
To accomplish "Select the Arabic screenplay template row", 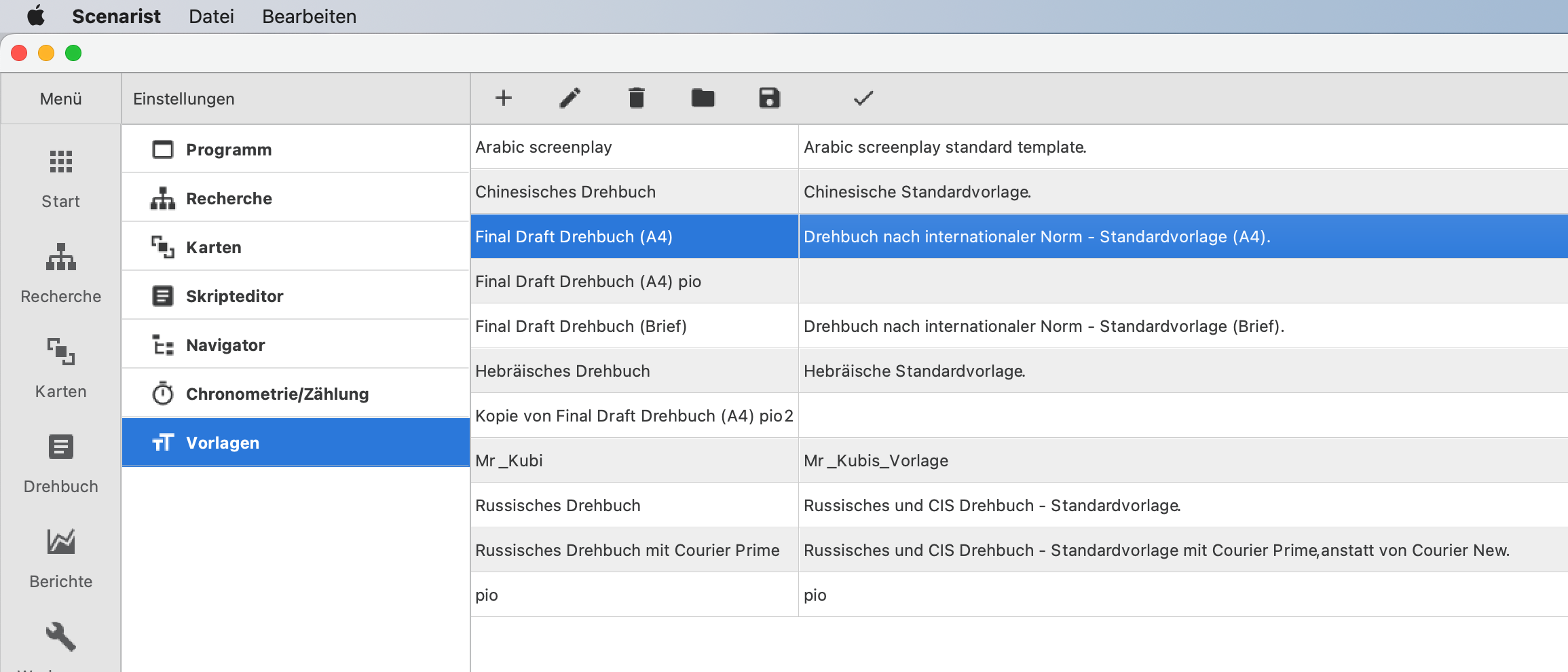I will point(1020,147).
